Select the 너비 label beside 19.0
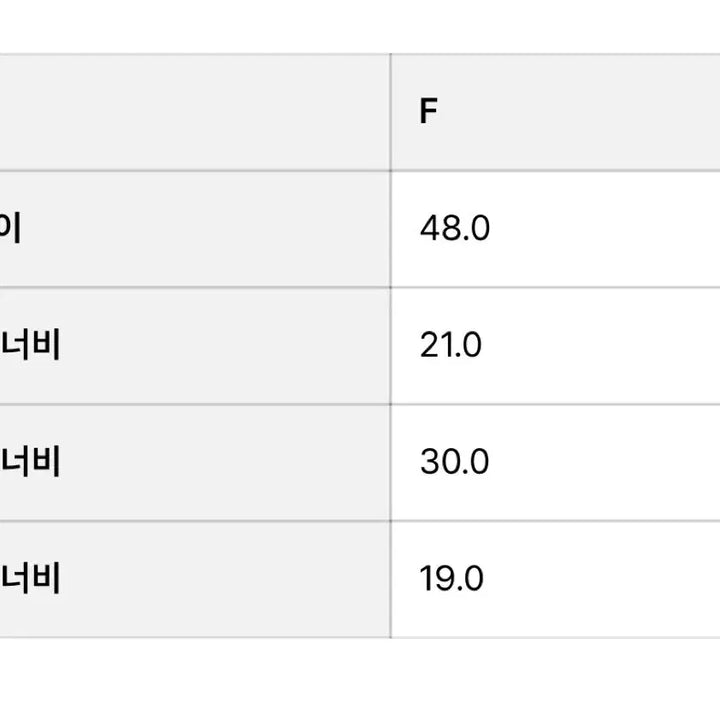720x720 pixels. pyautogui.click(x=31, y=579)
